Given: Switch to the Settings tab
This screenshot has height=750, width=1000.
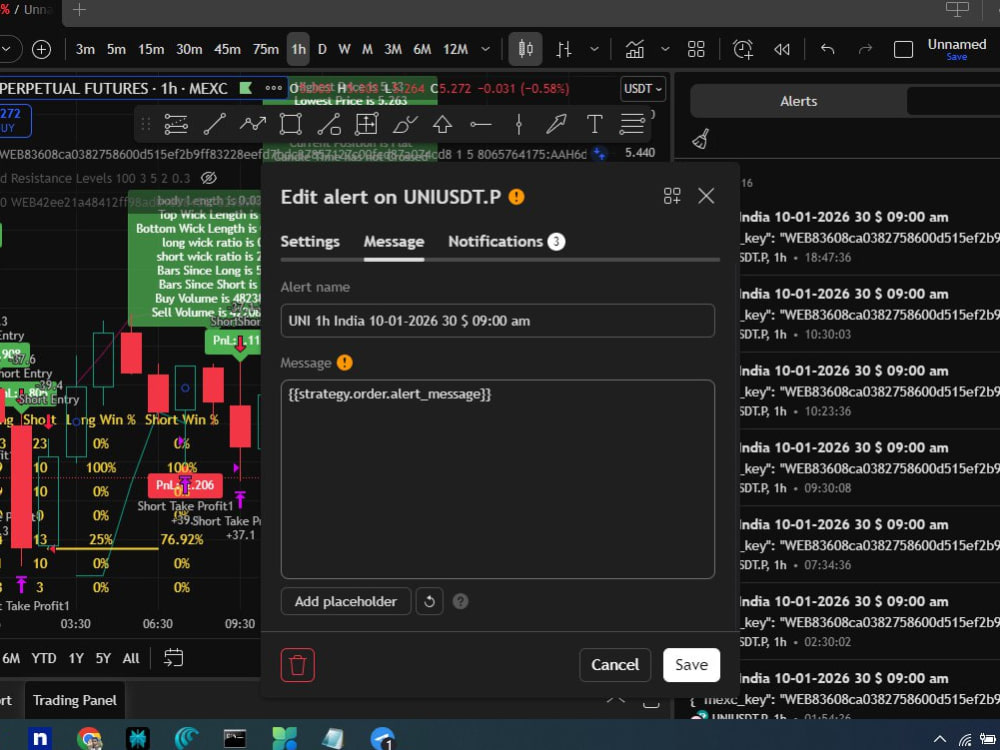Looking at the screenshot, I should pyautogui.click(x=310, y=242).
